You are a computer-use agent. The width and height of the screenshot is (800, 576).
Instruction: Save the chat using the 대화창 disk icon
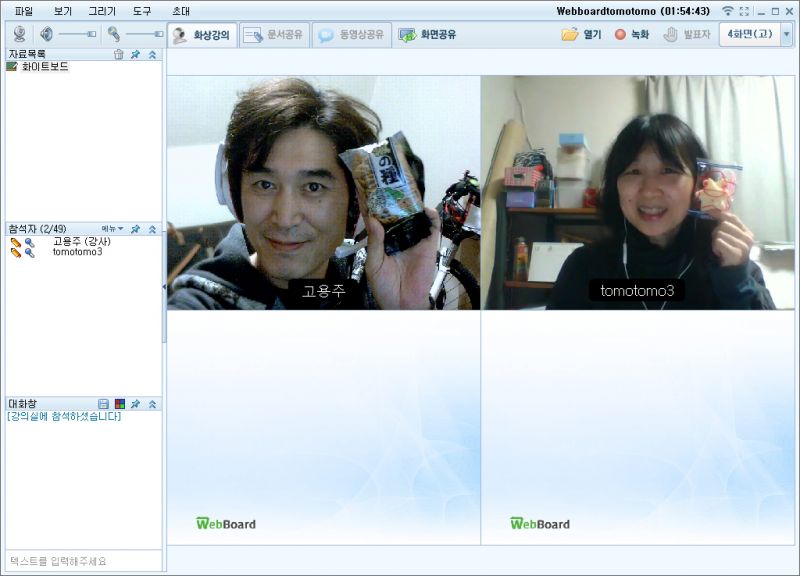point(103,404)
